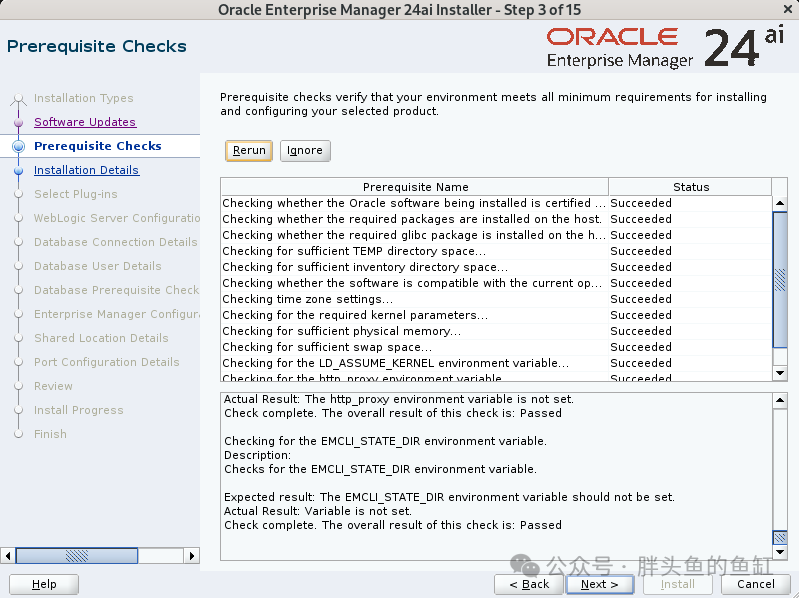The image size is (799, 598).
Task: Click the Finish step
Action: click(50, 433)
